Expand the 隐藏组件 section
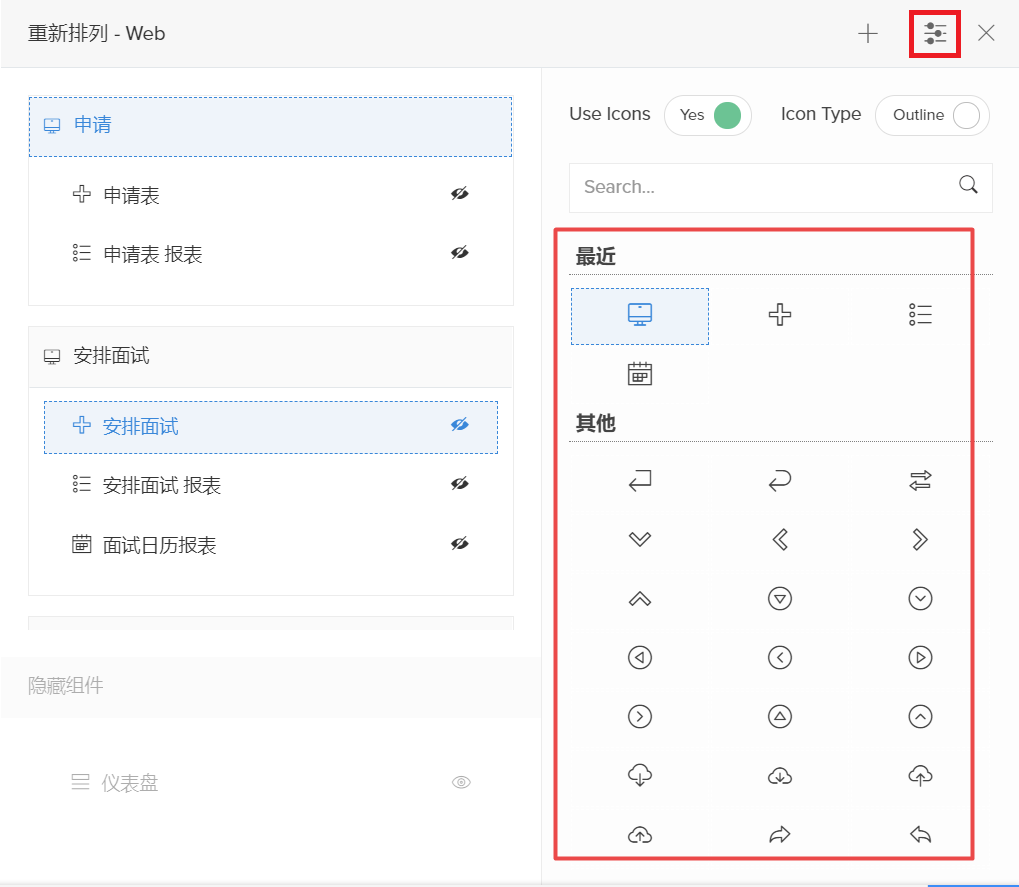Screen dimensions: 1019x887 pyautogui.click(x=66, y=686)
